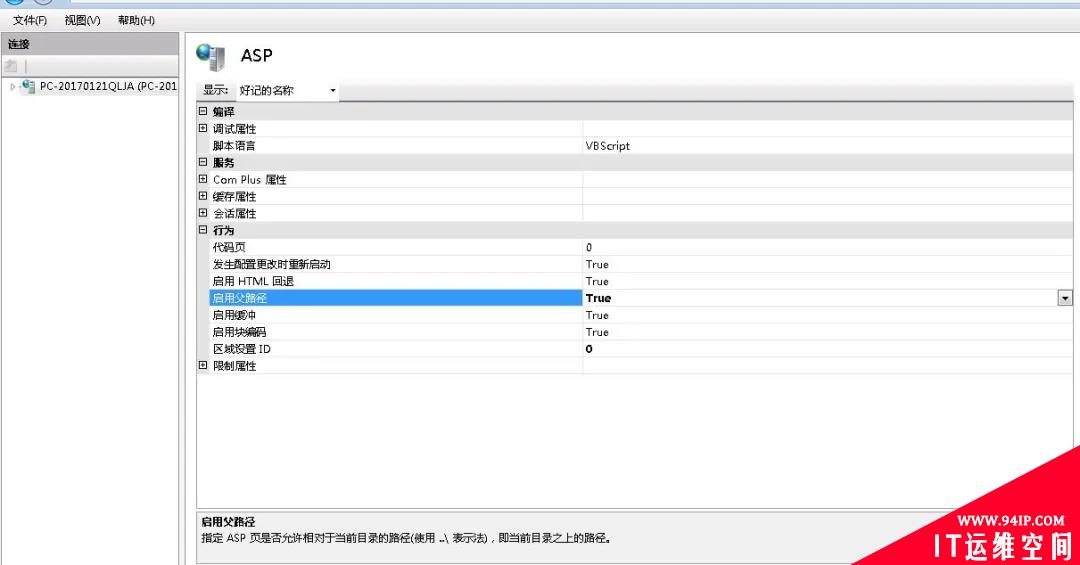Select the 启用缓冲 property row
The width and height of the screenshot is (1080, 565).
click(x=396, y=315)
